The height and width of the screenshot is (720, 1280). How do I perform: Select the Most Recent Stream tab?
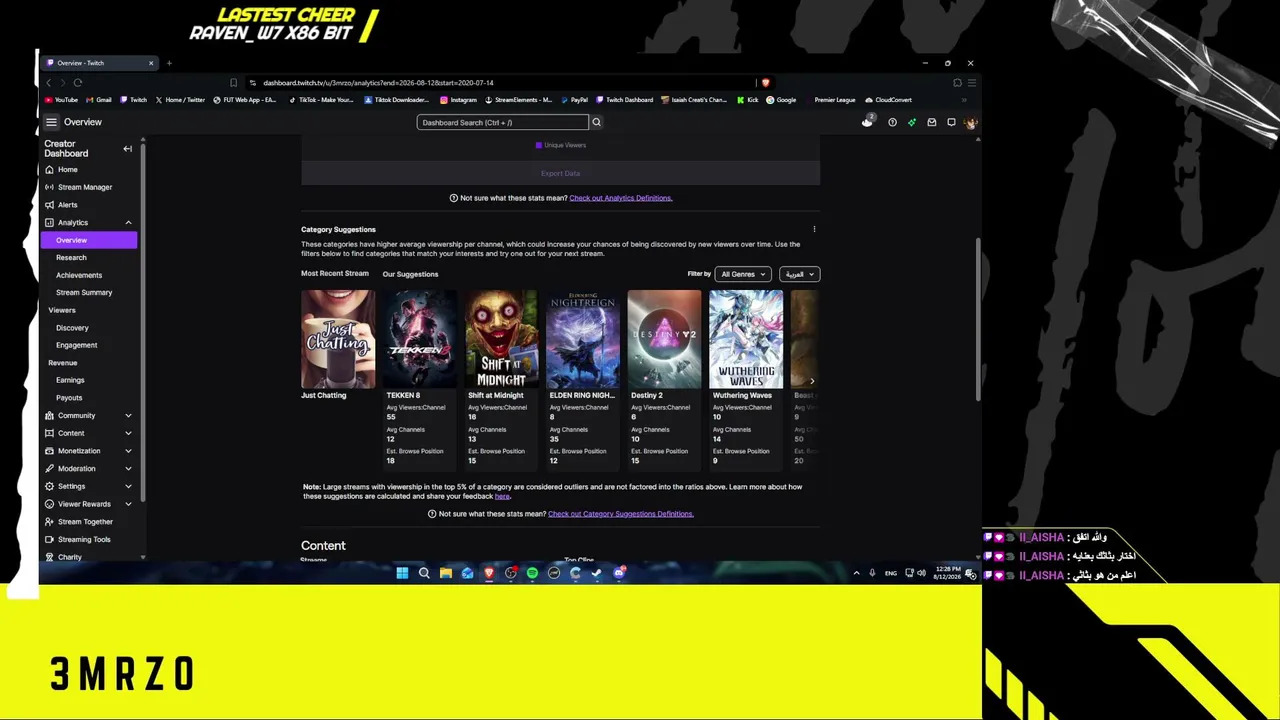click(335, 274)
